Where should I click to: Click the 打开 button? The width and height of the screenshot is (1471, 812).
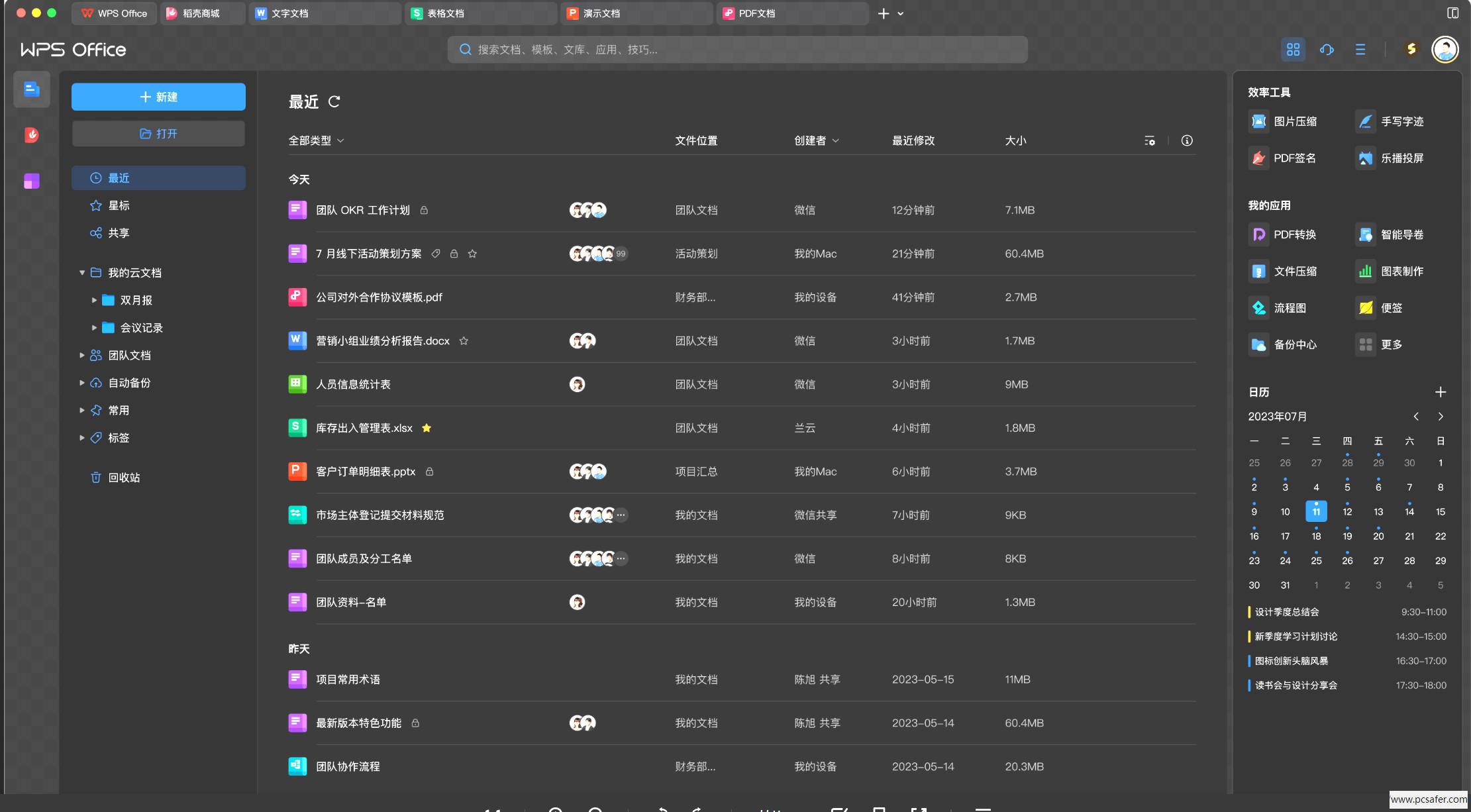click(158, 134)
